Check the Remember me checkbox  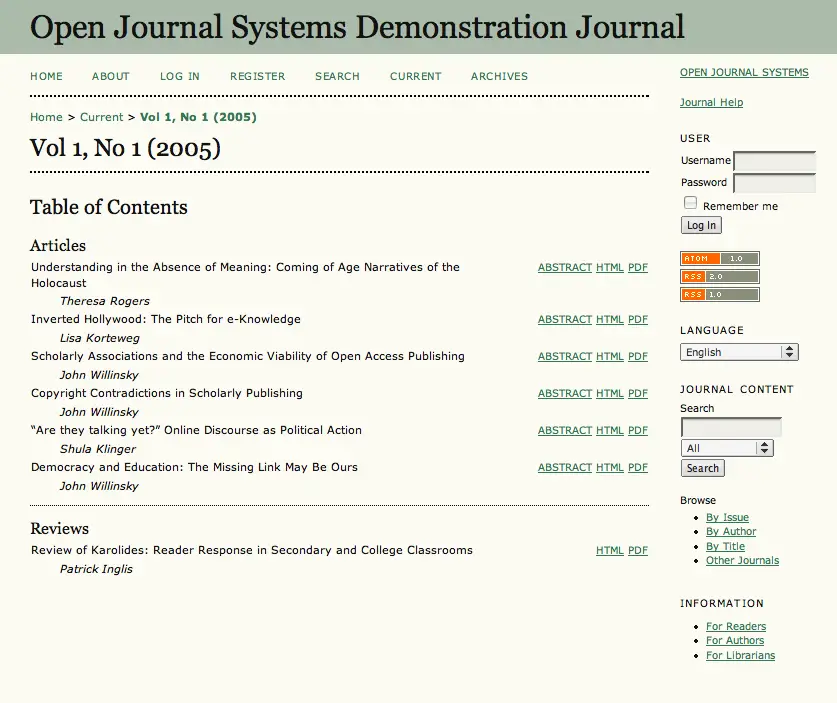690,203
